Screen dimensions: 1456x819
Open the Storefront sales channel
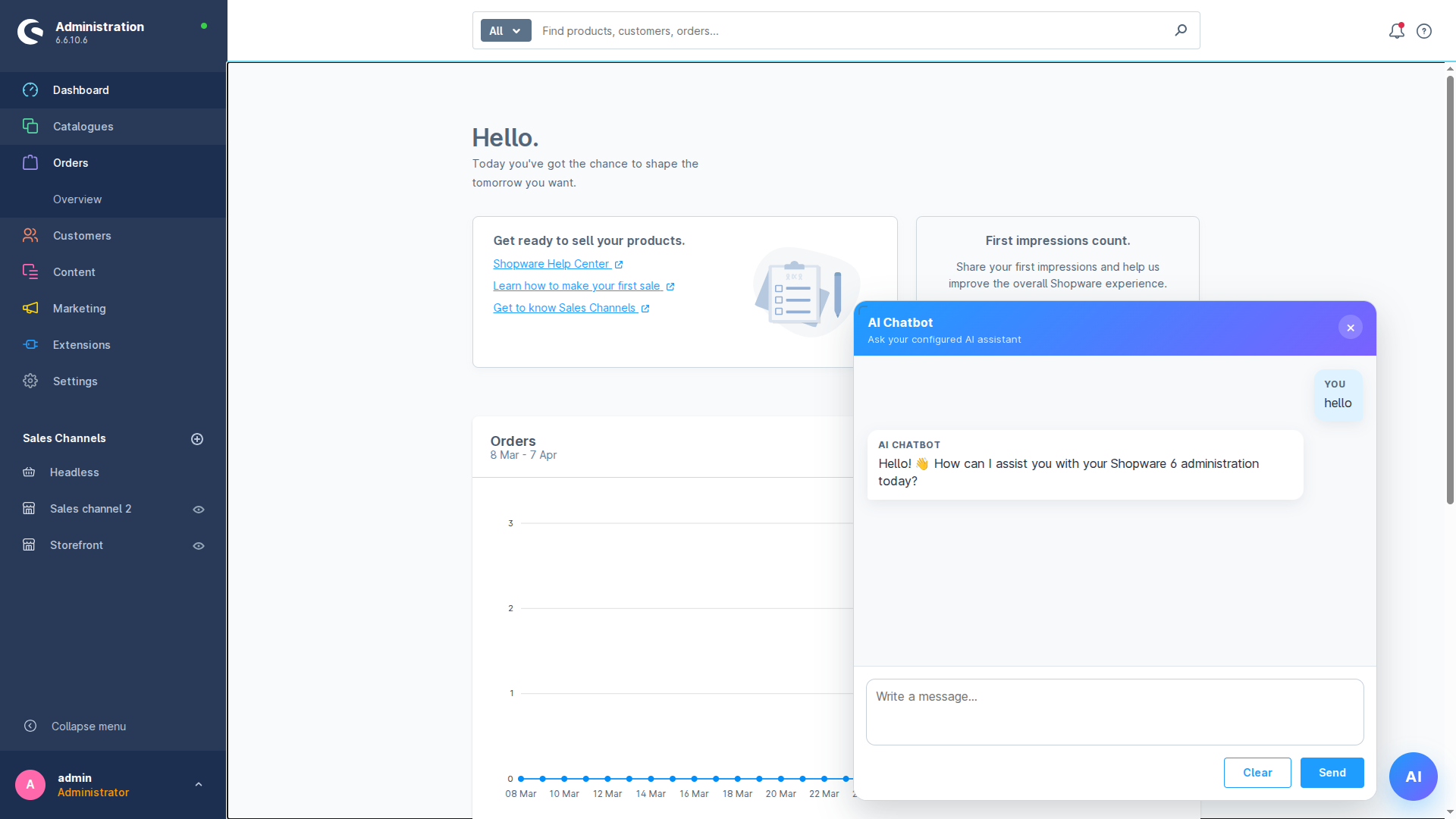pos(77,545)
